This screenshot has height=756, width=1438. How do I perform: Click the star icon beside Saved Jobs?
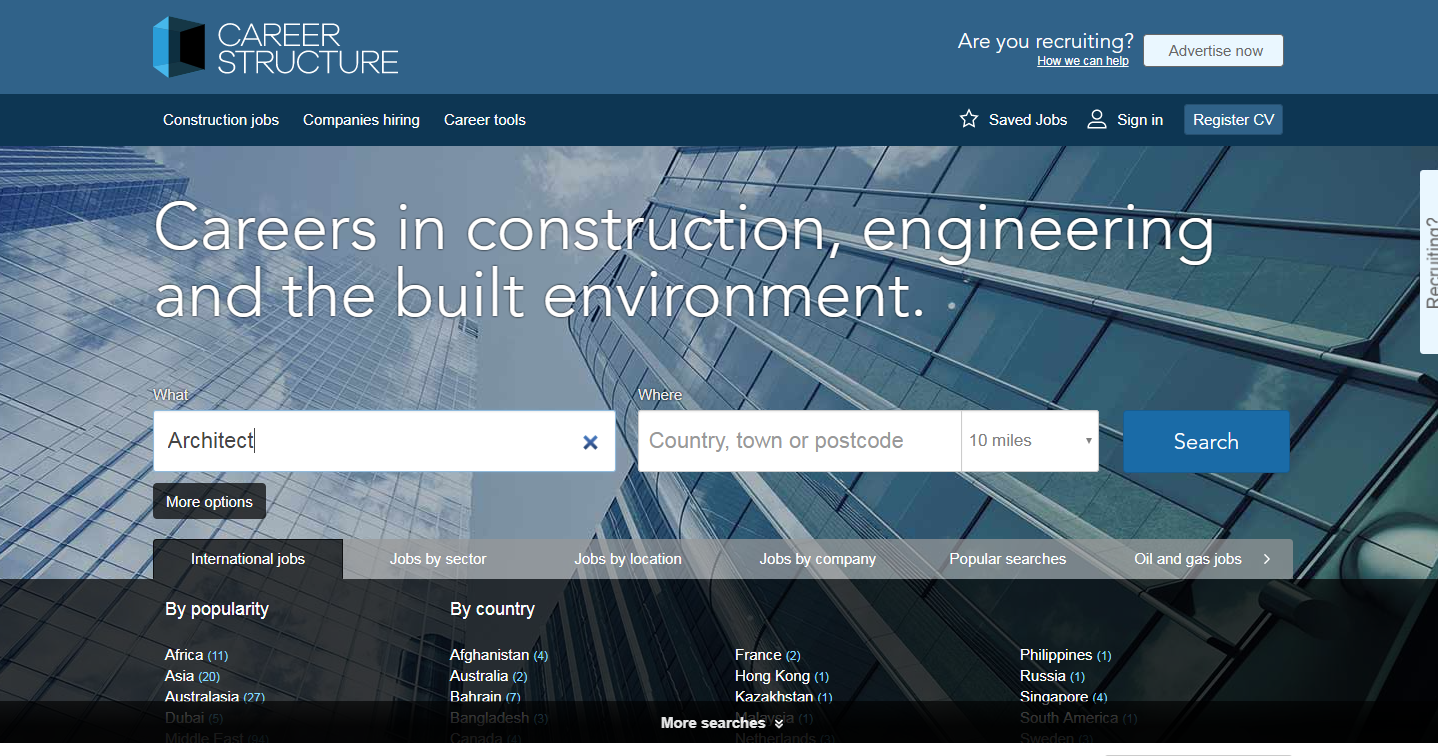(967, 118)
